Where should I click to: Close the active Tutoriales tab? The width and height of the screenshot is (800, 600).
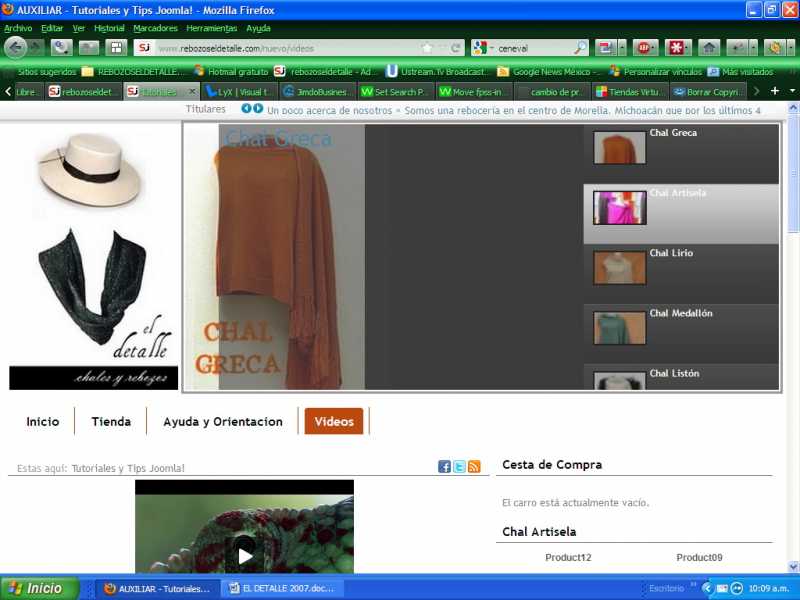tap(192, 91)
